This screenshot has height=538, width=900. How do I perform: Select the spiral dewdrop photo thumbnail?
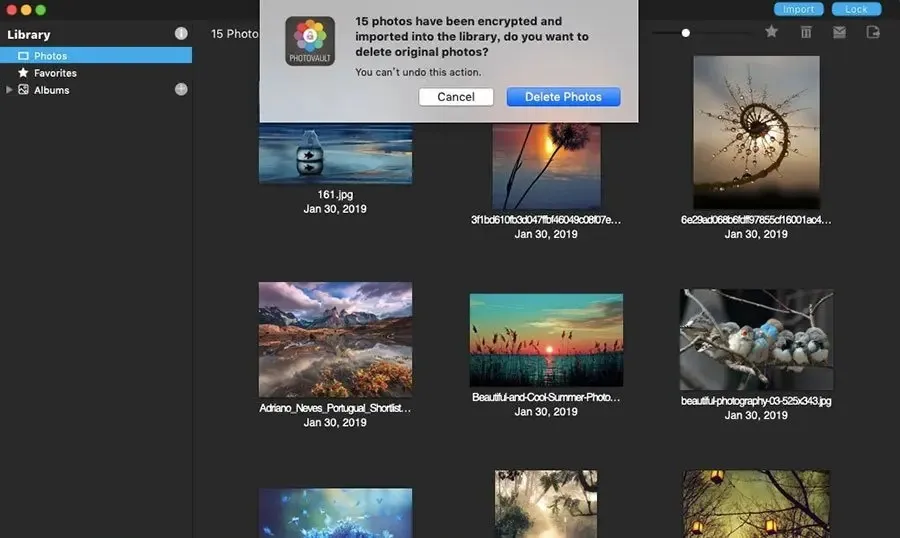point(757,132)
